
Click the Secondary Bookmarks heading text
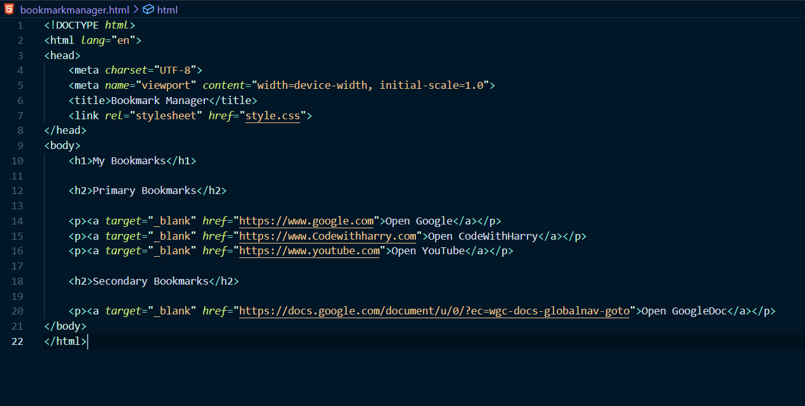151,281
